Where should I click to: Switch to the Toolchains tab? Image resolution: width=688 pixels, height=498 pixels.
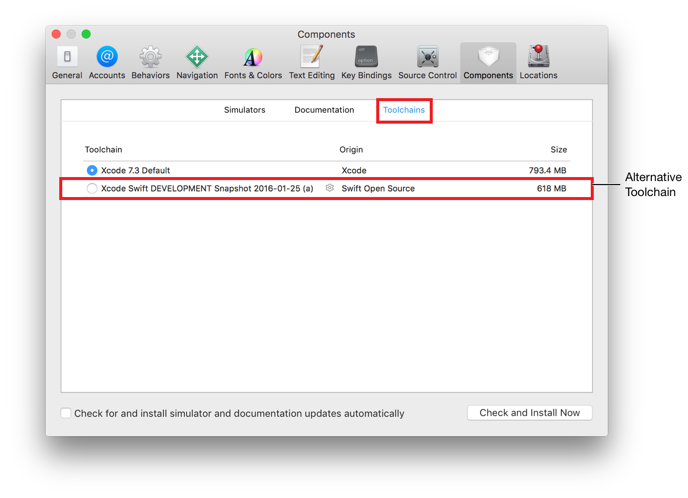(x=404, y=110)
